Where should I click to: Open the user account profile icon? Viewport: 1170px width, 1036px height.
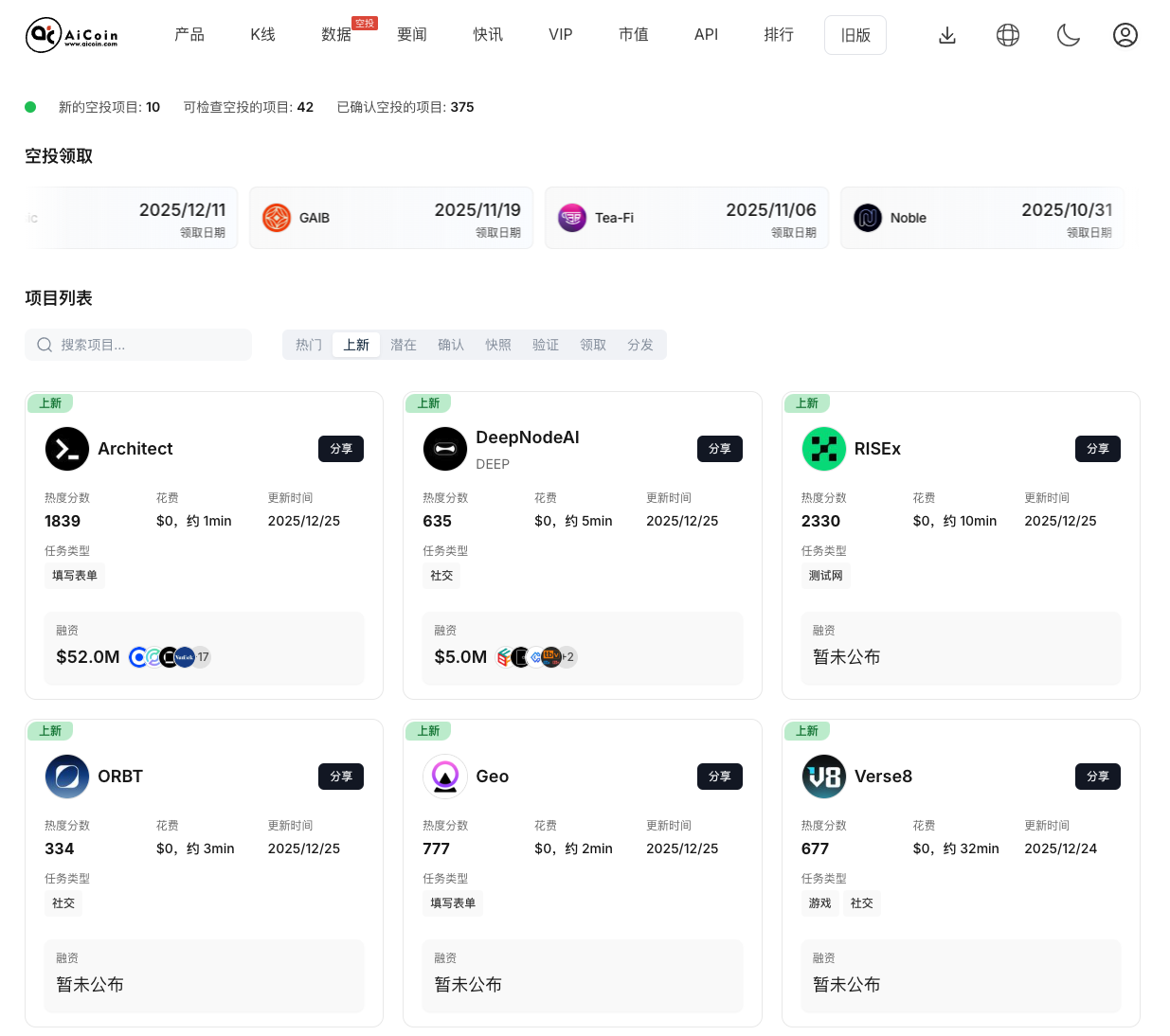pos(1125,34)
